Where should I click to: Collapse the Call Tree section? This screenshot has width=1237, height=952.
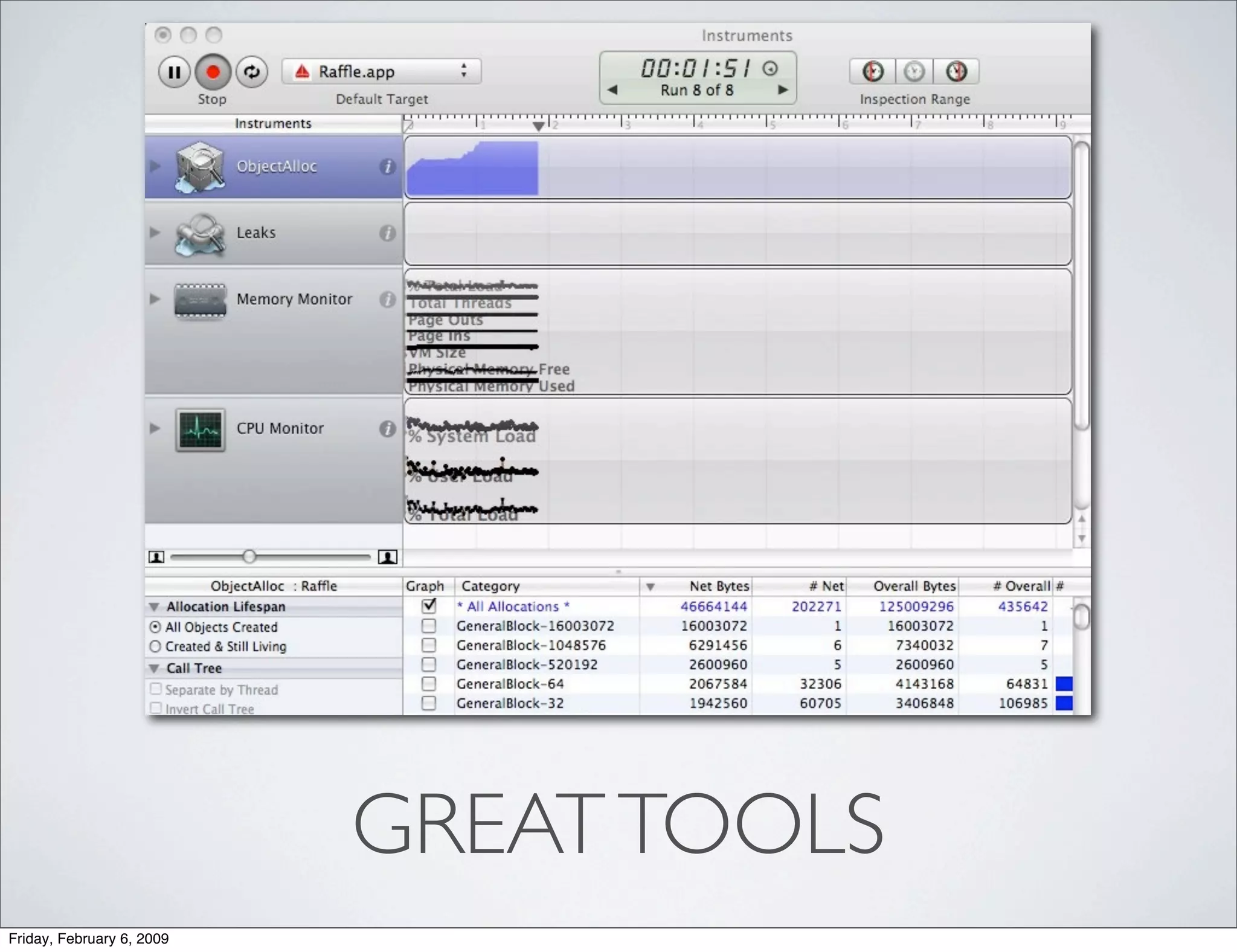pos(155,669)
